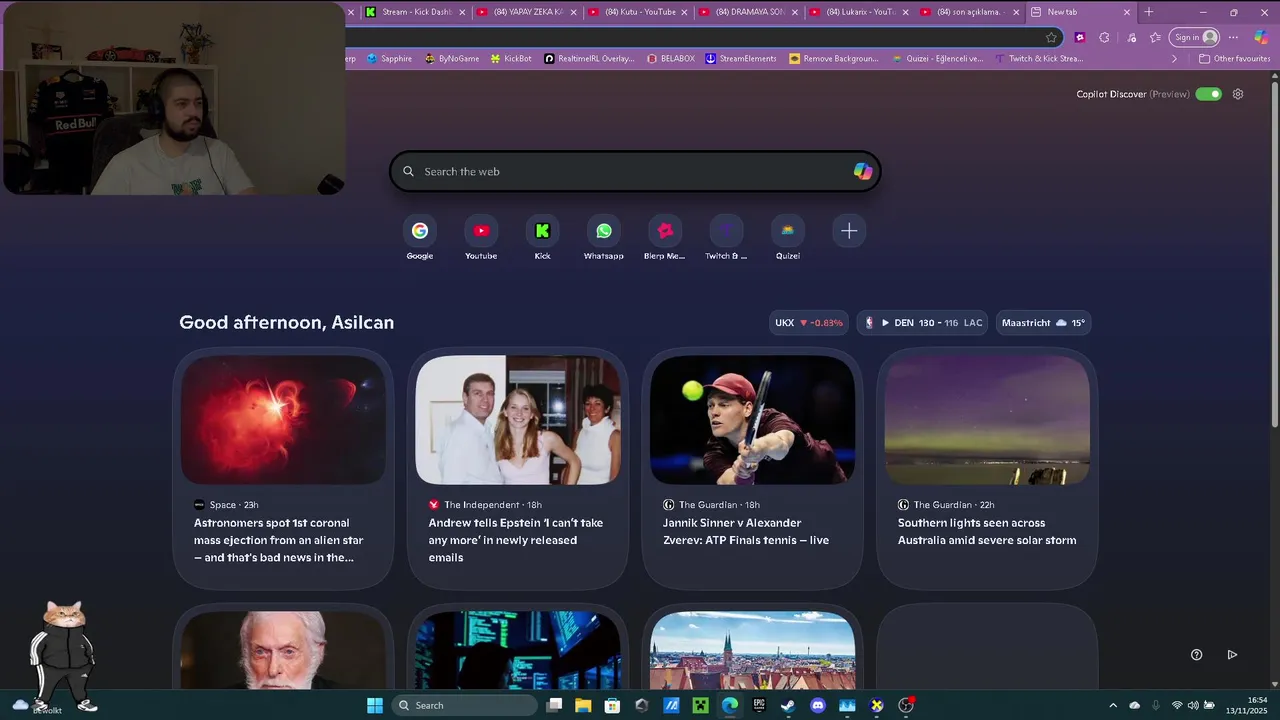The image size is (1280, 720).
Task: Click the Search the web field
Action: (x=635, y=171)
